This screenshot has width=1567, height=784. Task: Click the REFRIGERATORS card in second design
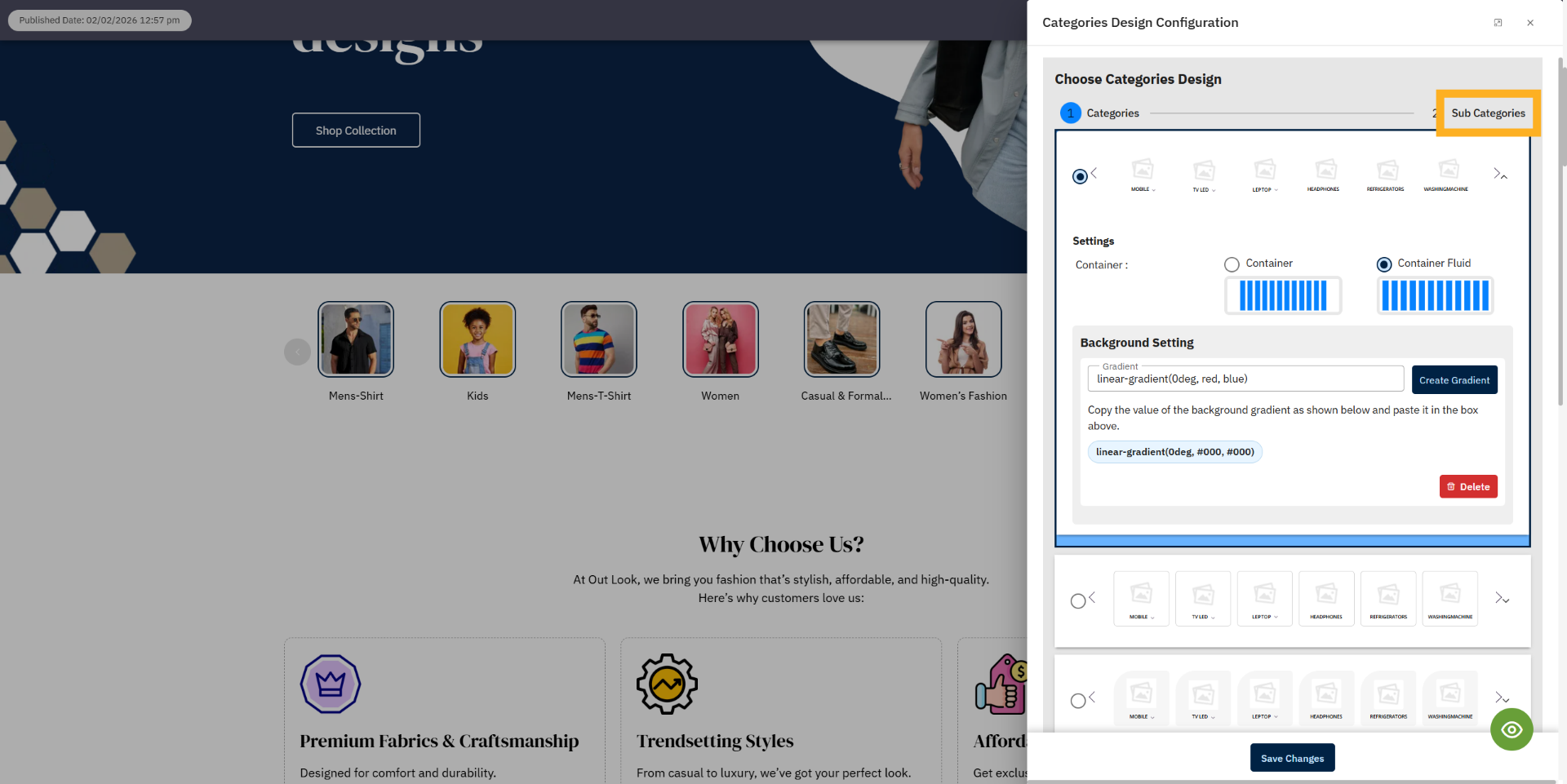(x=1388, y=599)
